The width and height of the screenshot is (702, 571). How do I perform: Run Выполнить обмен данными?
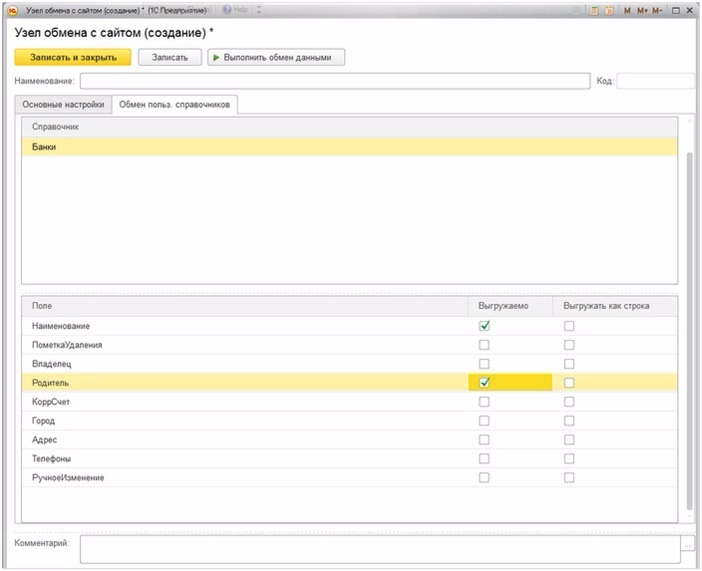pyautogui.click(x=276, y=57)
